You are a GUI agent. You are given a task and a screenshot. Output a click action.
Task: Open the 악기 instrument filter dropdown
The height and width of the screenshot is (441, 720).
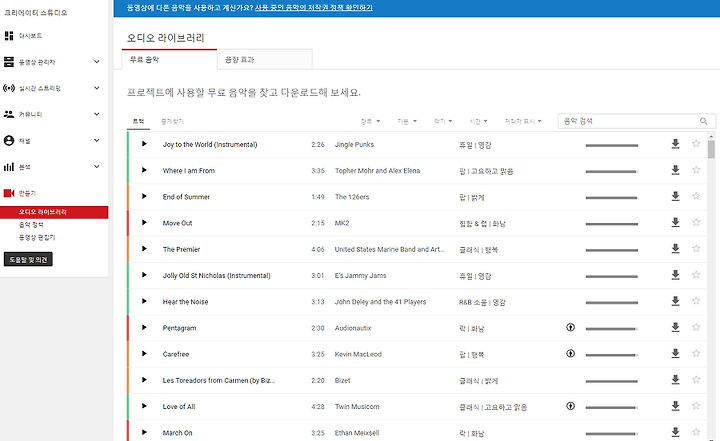pyautogui.click(x=443, y=121)
